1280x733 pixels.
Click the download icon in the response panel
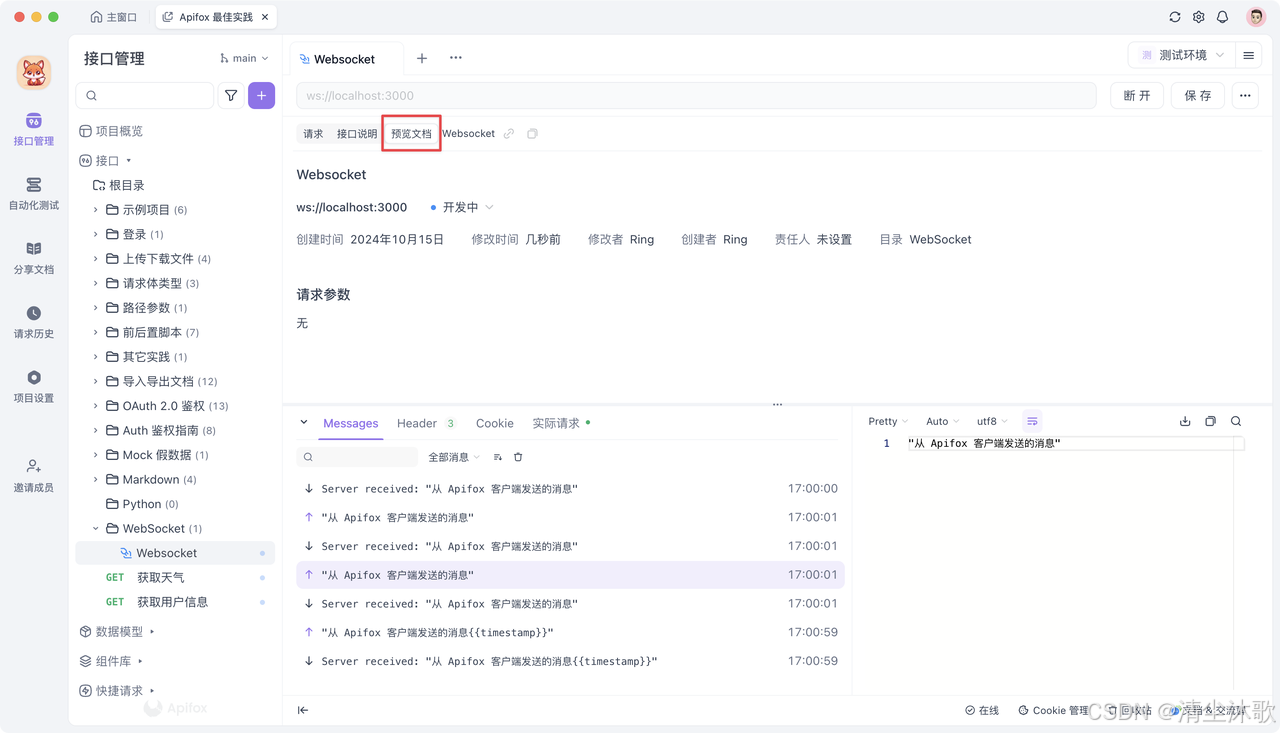click(x=1185, y=421)
